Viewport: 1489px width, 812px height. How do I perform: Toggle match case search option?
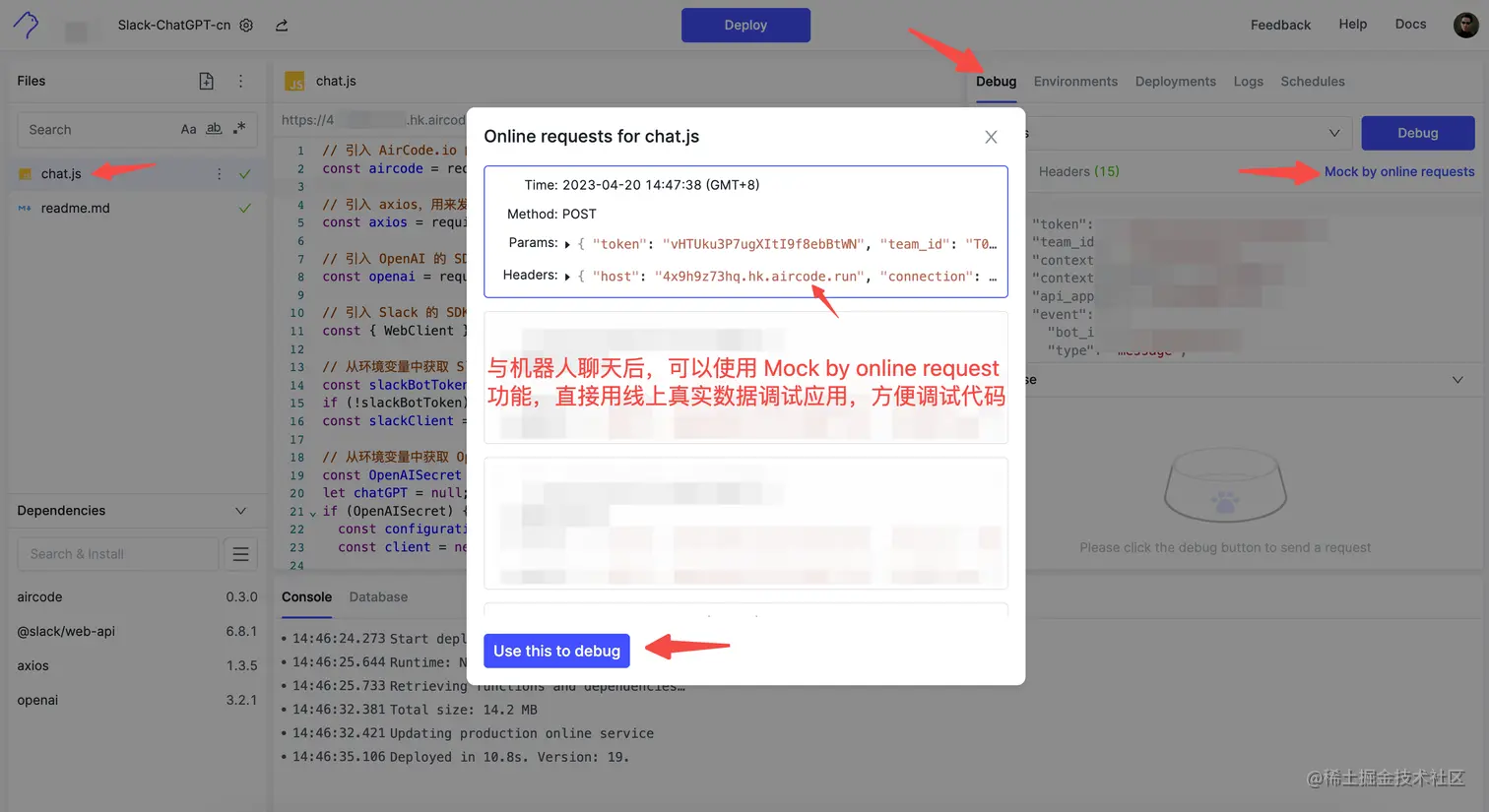188,129
